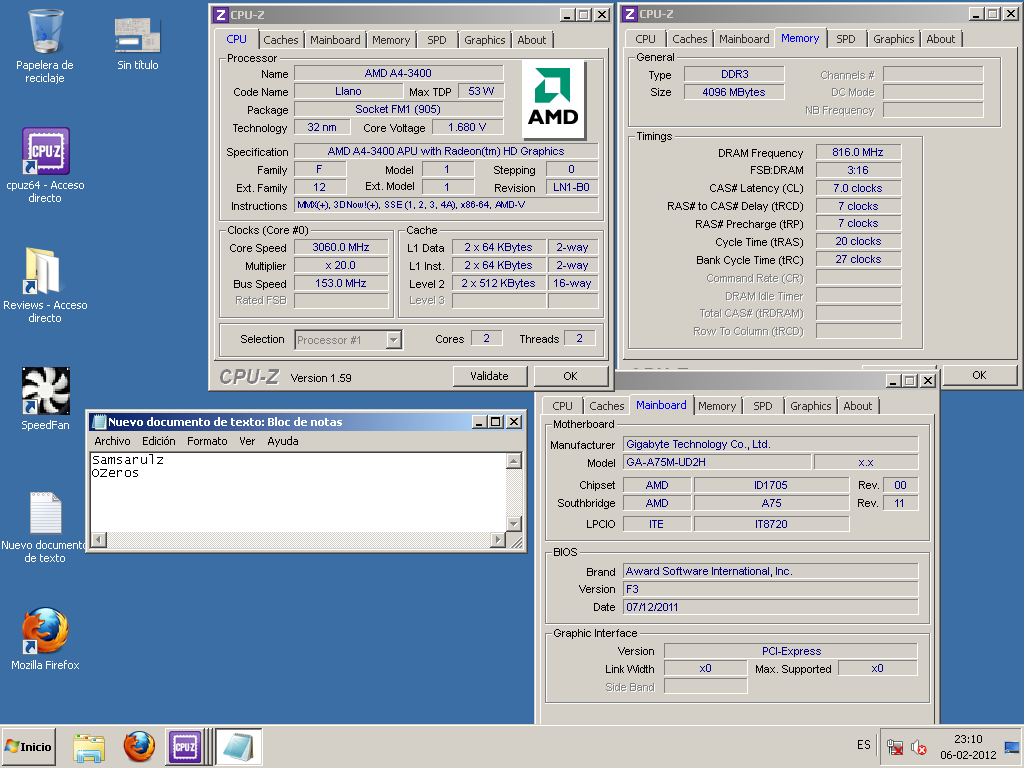Switch to CPU tab in Mainboard window
Image resolution: width=1024 pixels, height=768 pixels.
click(x=562, y=406)
